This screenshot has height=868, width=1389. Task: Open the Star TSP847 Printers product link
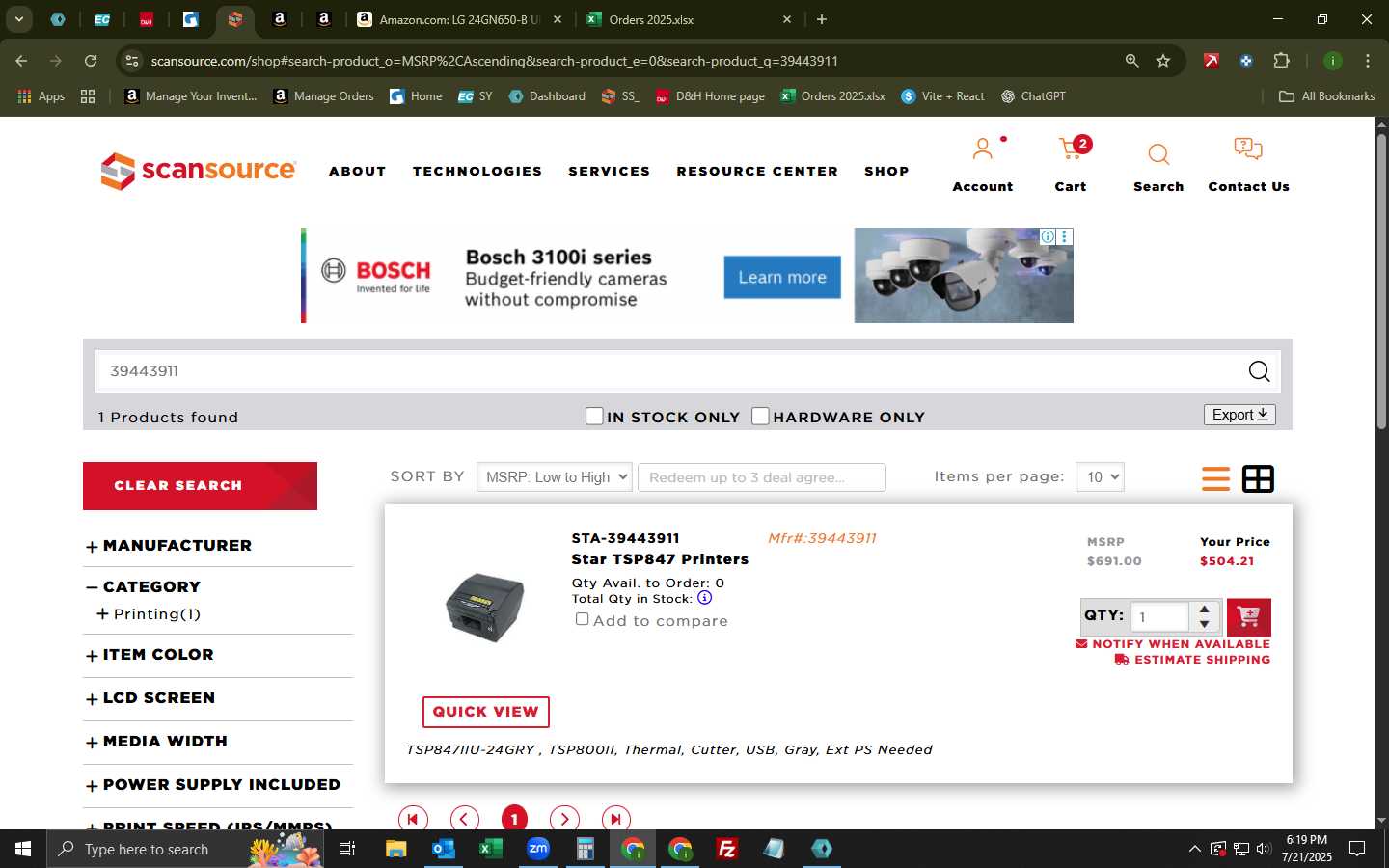coord(660,559)
